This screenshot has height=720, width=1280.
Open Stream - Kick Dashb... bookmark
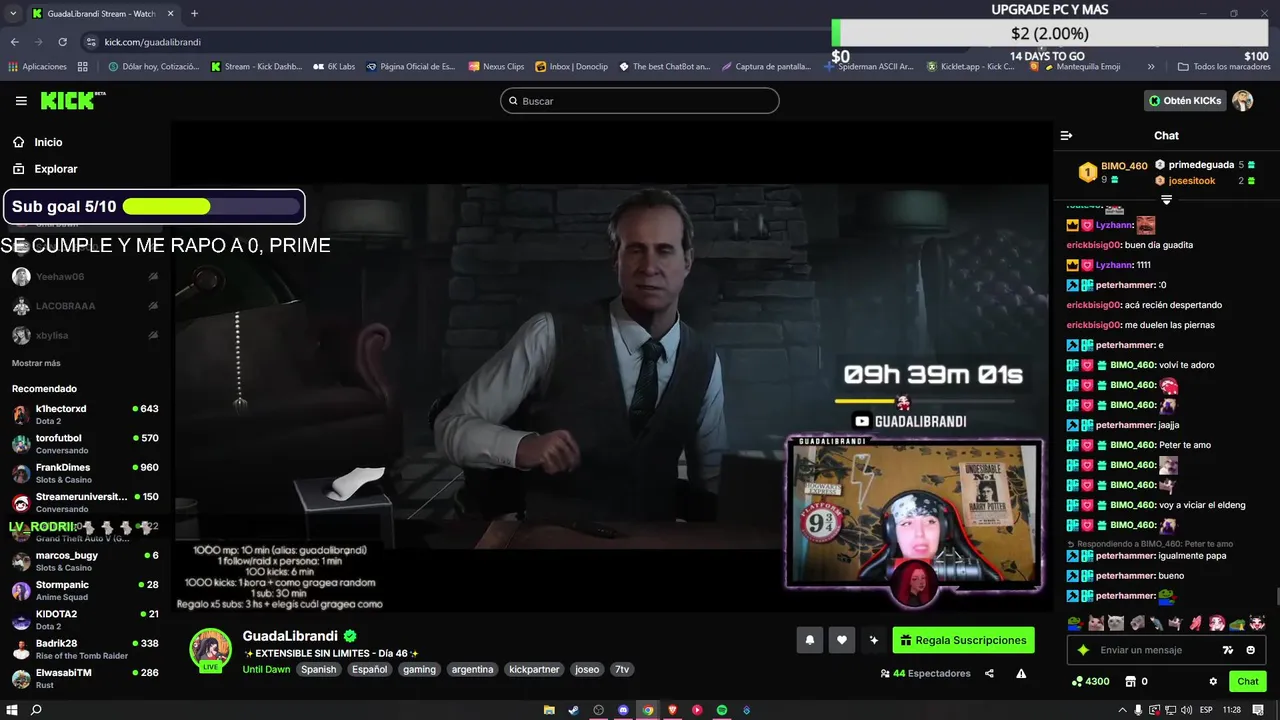coord(256,67)
